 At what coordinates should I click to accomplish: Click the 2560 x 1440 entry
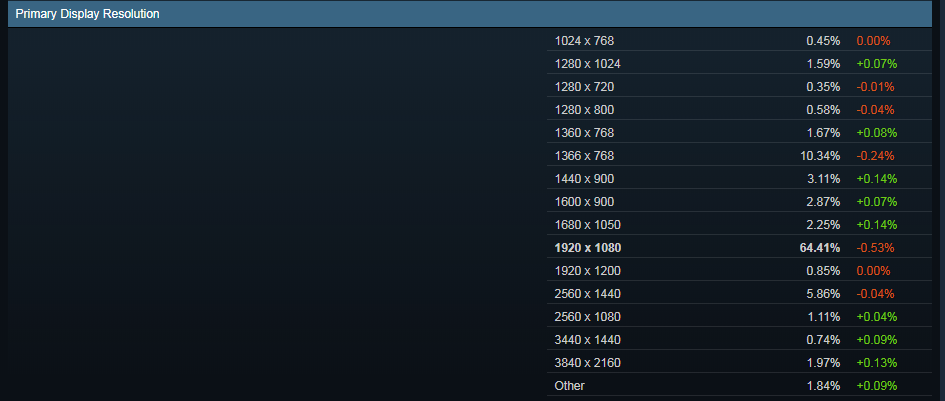point(587,294)
